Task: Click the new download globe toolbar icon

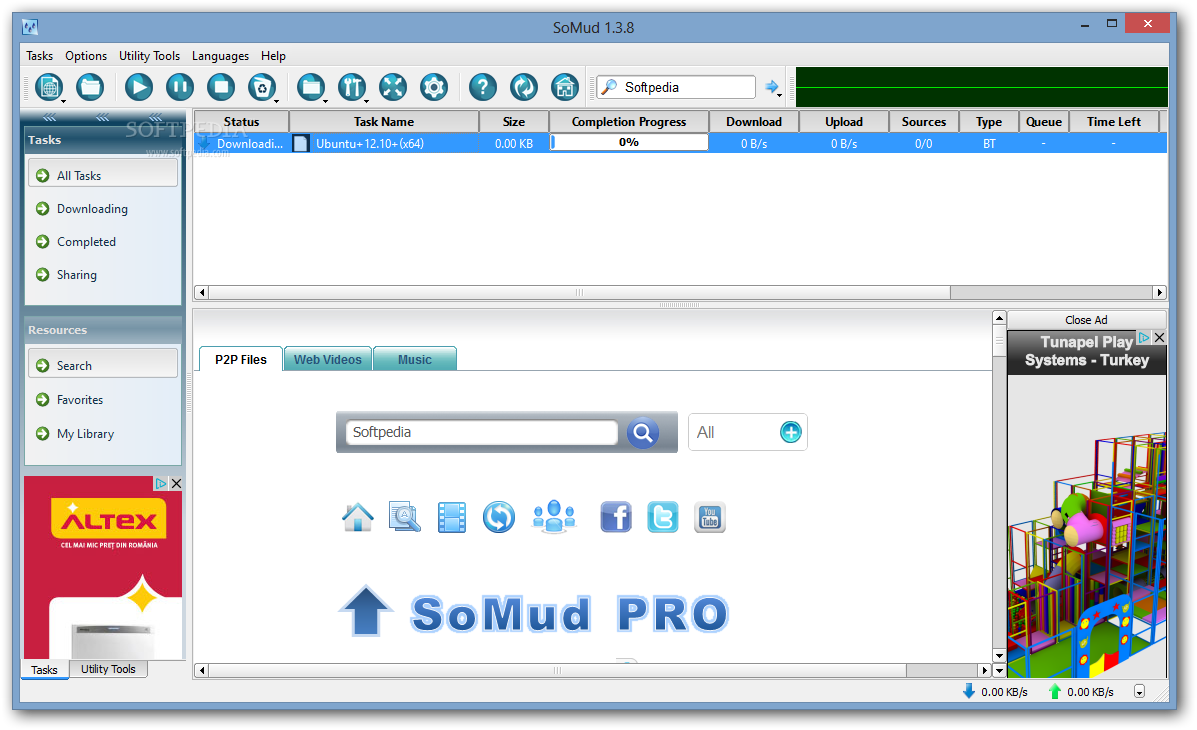Action: point(48,87)
